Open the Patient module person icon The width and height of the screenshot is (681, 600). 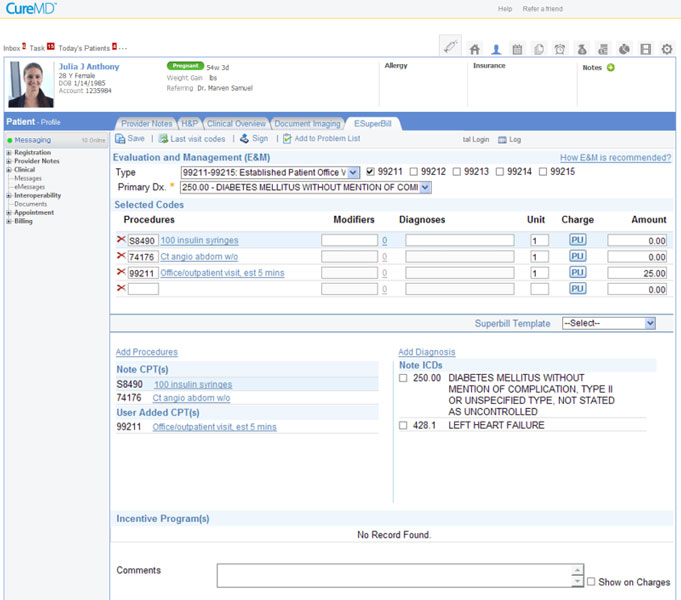(x=496, y=50)
